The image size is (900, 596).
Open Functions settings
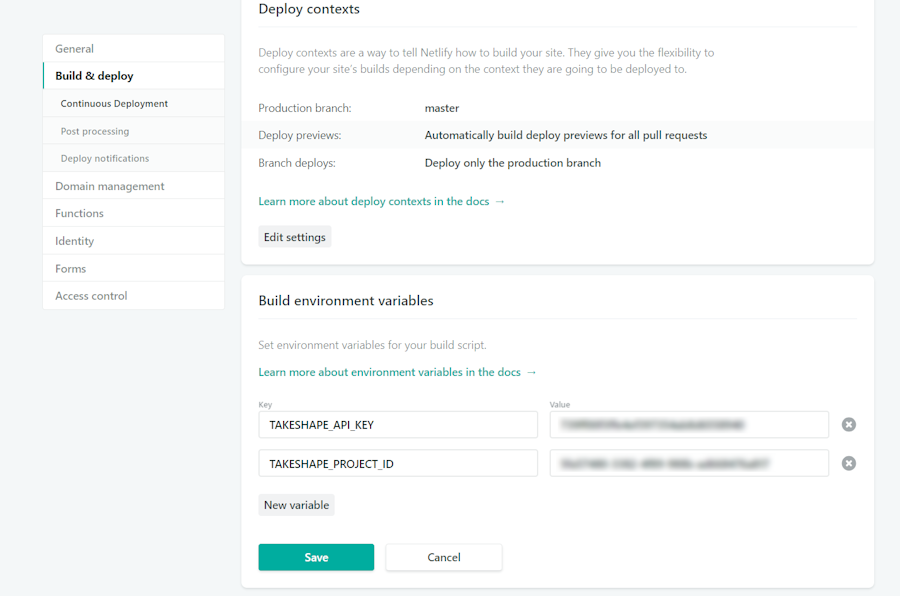[x=133, y=213]
